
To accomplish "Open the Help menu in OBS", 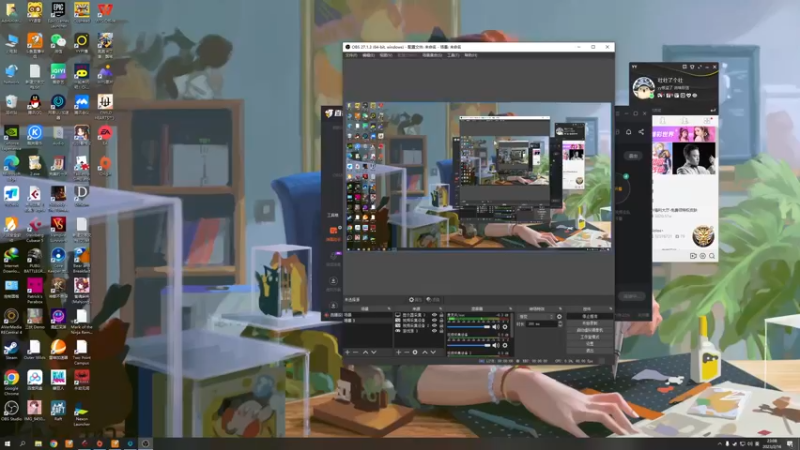I will coord(470,55).
